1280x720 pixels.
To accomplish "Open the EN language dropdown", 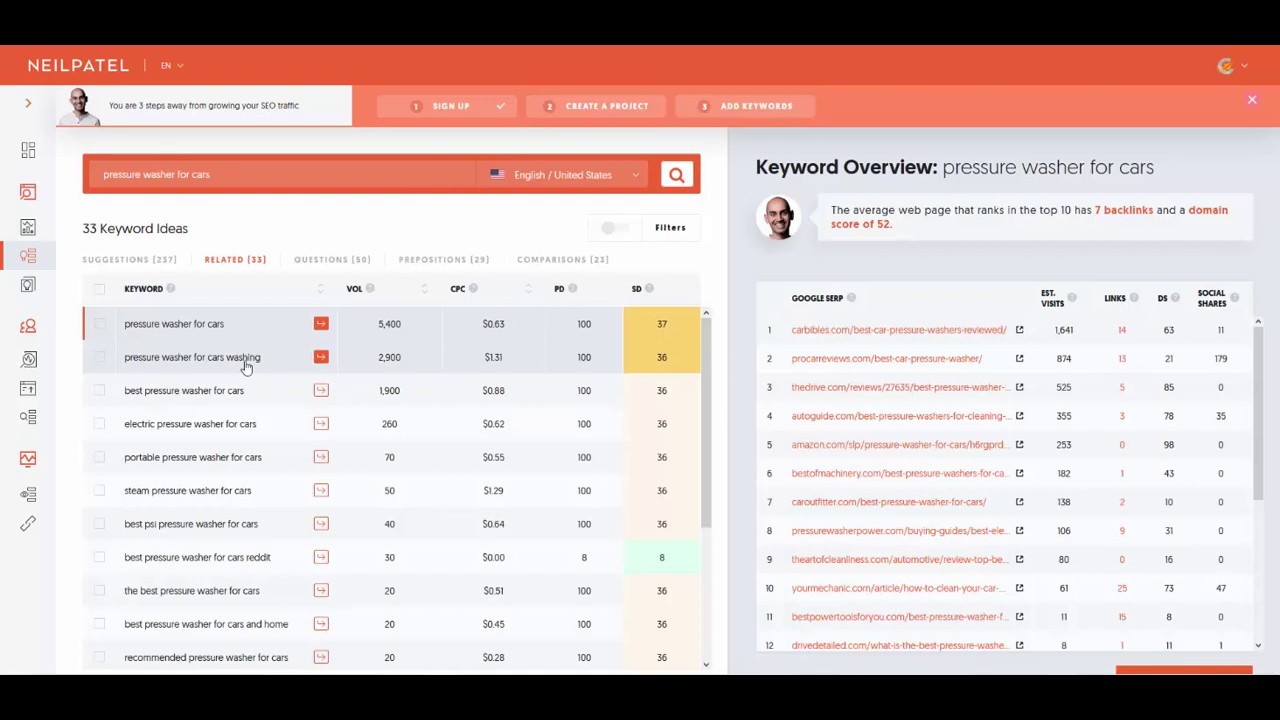I will [172, 66].
